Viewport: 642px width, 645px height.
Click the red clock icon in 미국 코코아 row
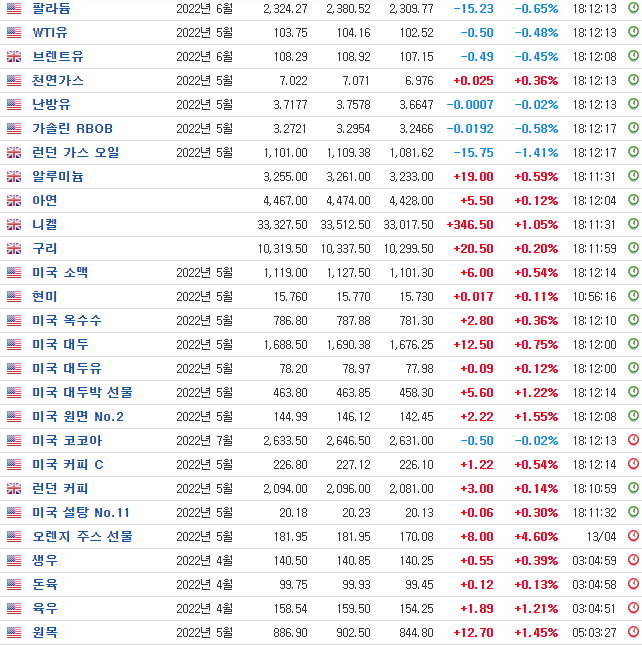tap(633, 439)
